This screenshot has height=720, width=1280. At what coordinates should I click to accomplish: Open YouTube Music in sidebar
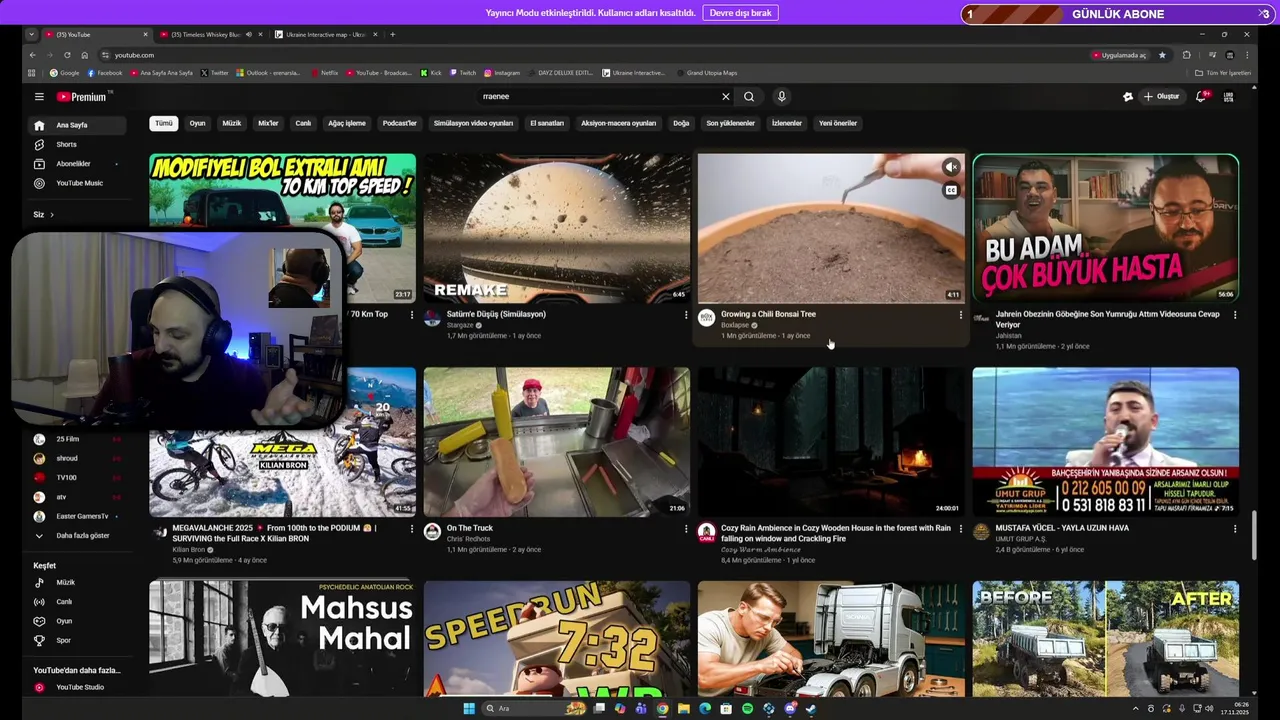[x=77, y=183]
